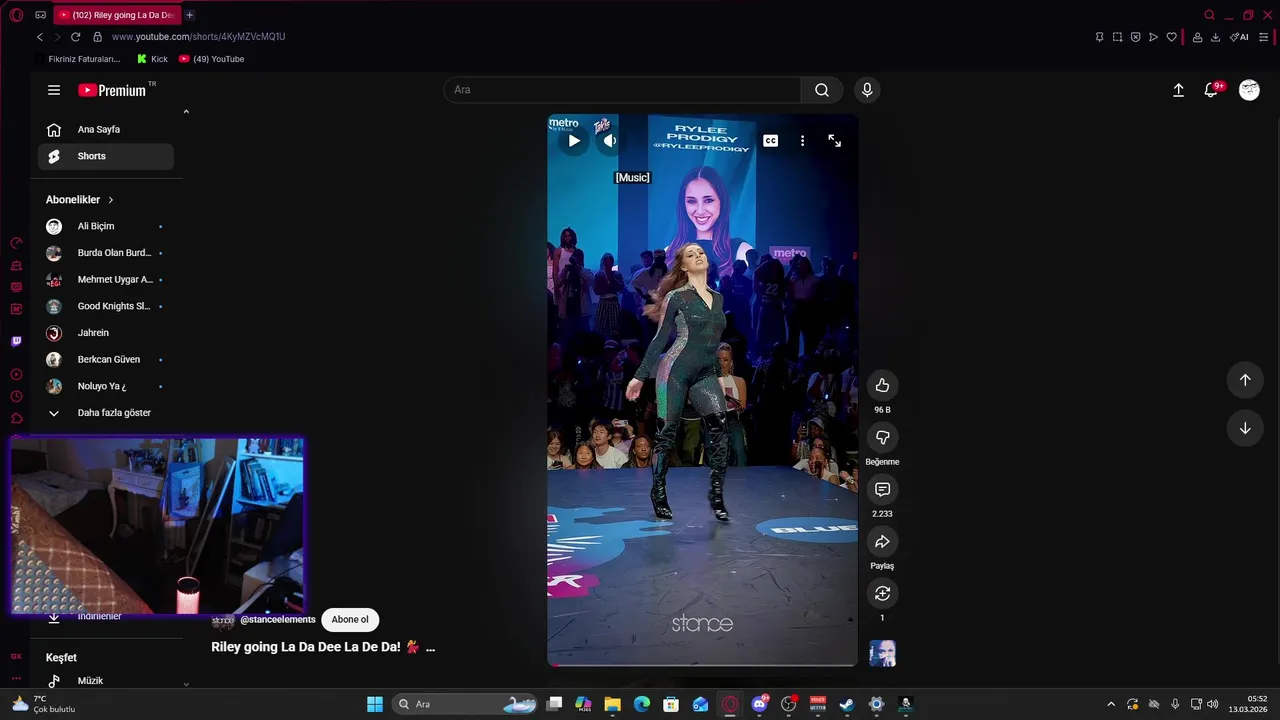This screenshot has height=720, width=1280.
Task: Click the youtube.com/shorts address bar
Action: (198, 37)
